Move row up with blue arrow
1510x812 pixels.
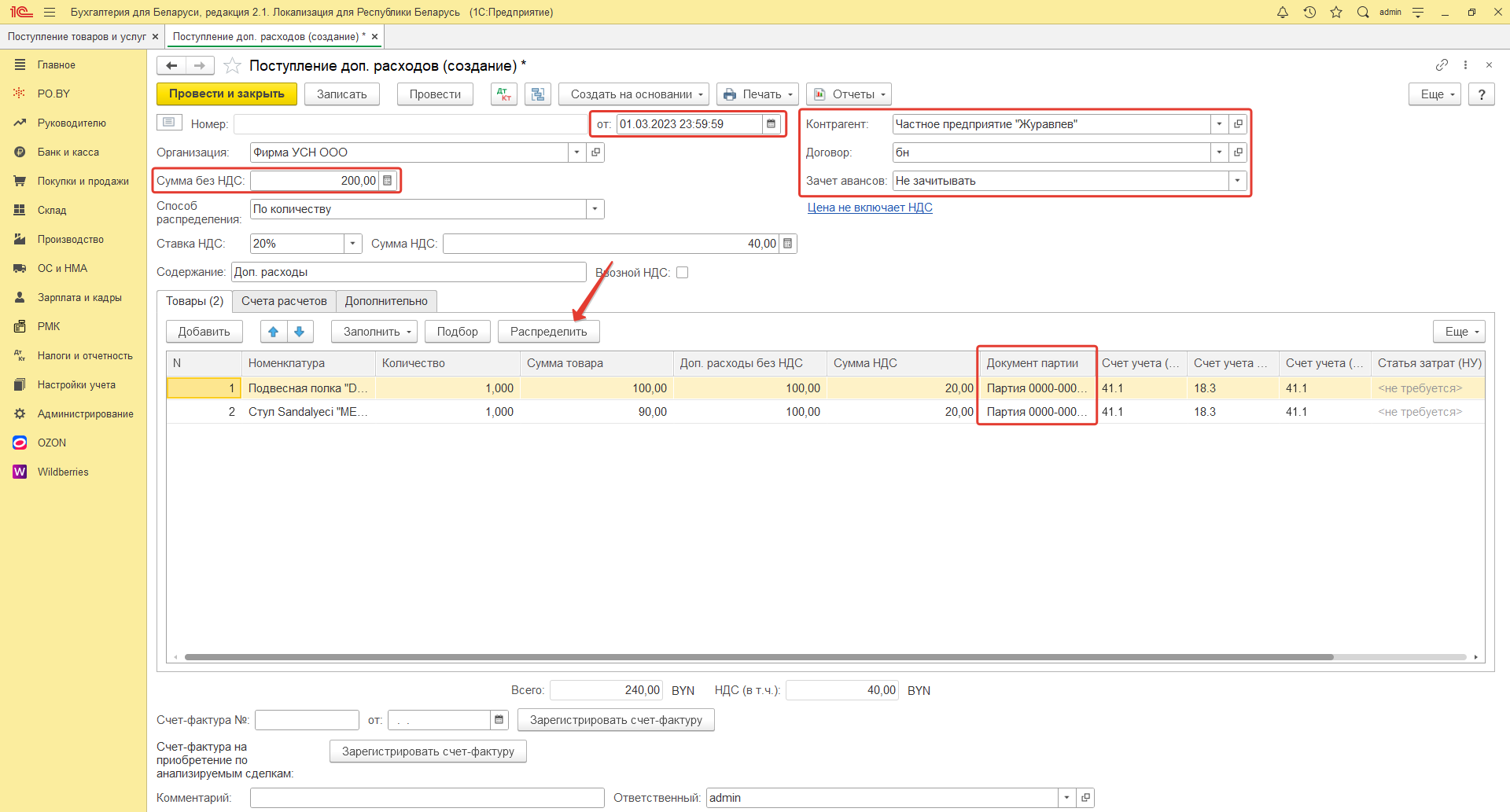click(274, 332)
